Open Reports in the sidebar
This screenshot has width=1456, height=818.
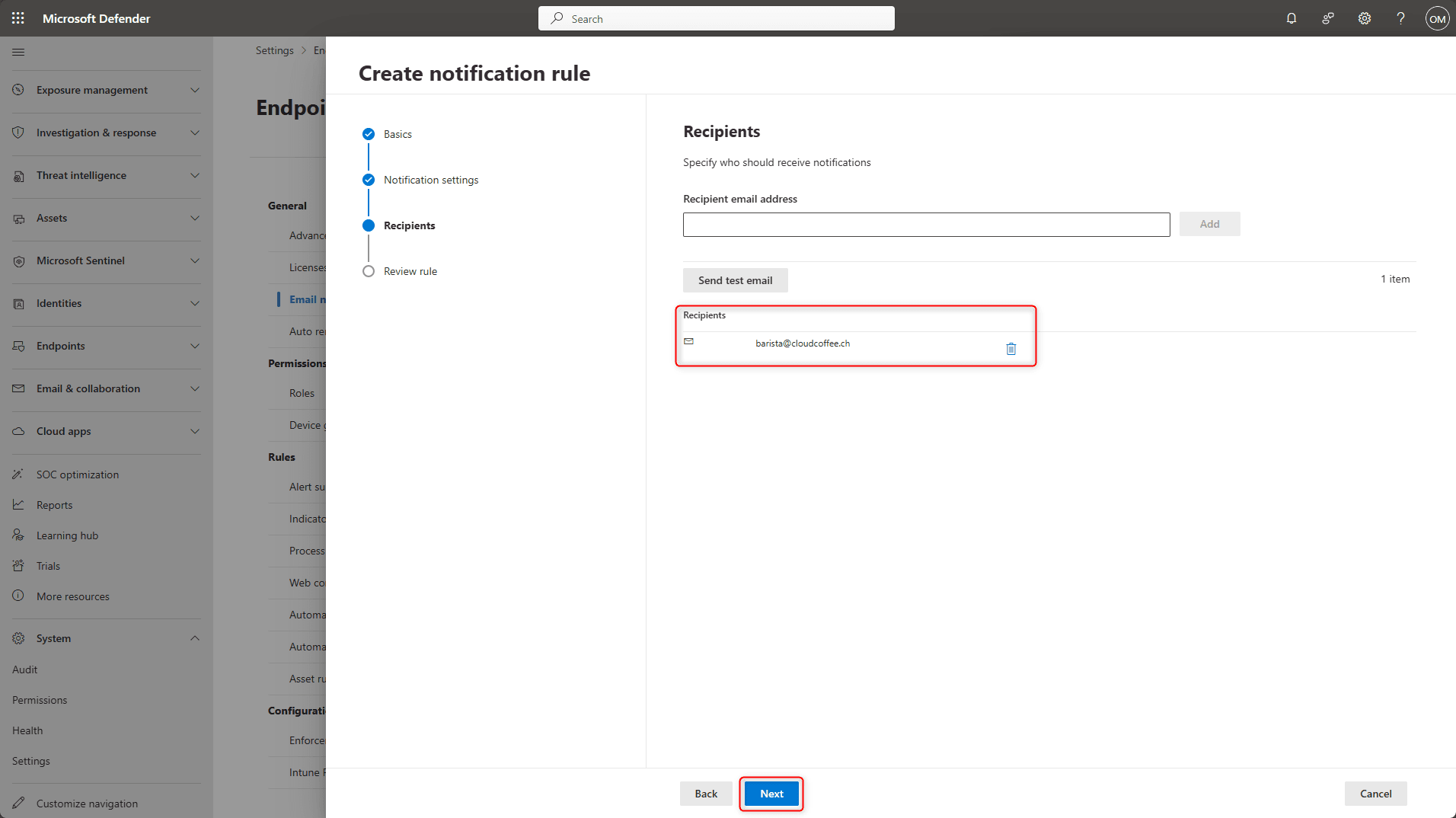54,505
